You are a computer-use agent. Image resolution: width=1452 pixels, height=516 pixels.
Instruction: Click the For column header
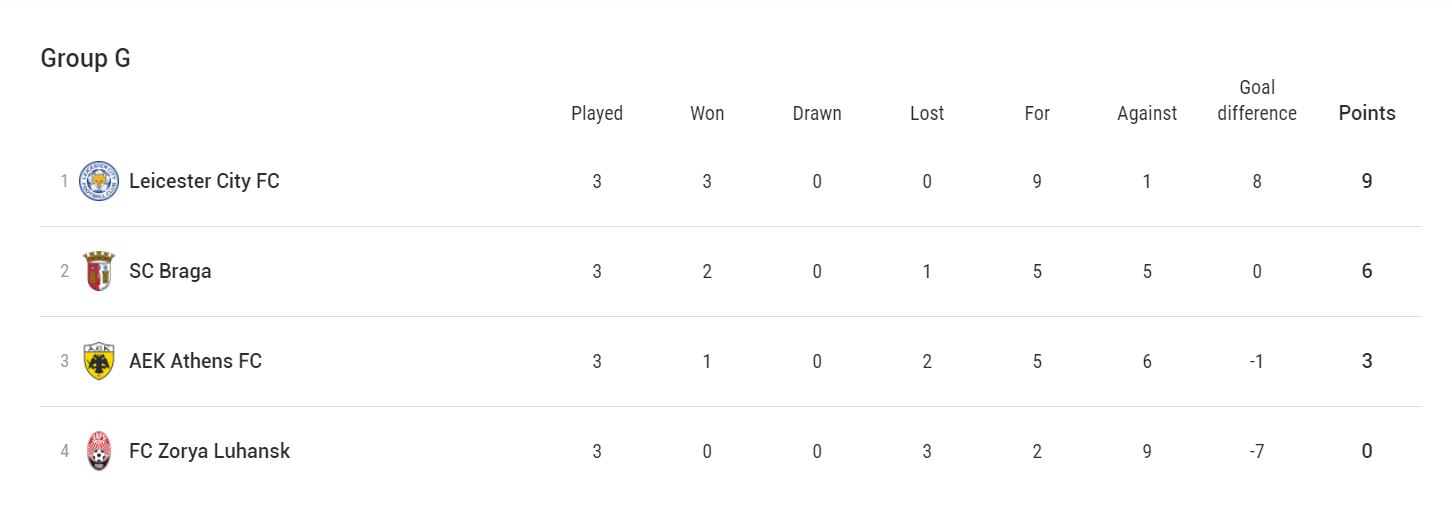[x=1037, y=113]
